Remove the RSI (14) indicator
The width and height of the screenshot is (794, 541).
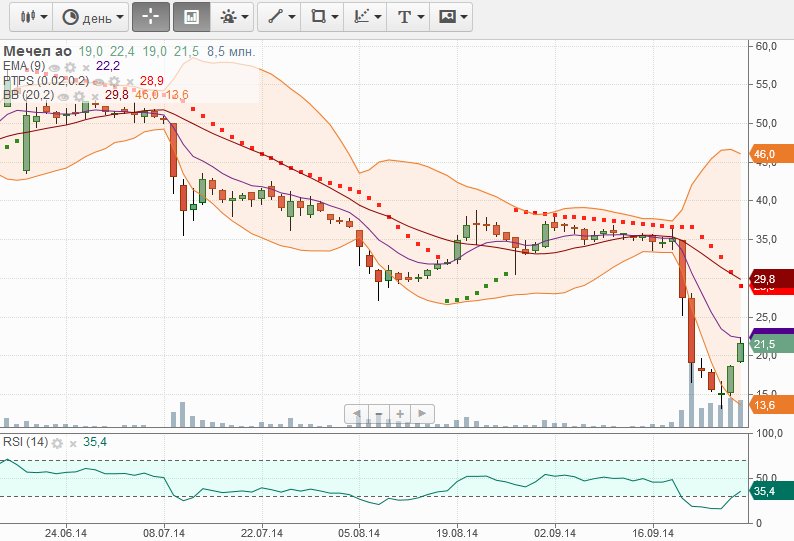tap(73, 442)
